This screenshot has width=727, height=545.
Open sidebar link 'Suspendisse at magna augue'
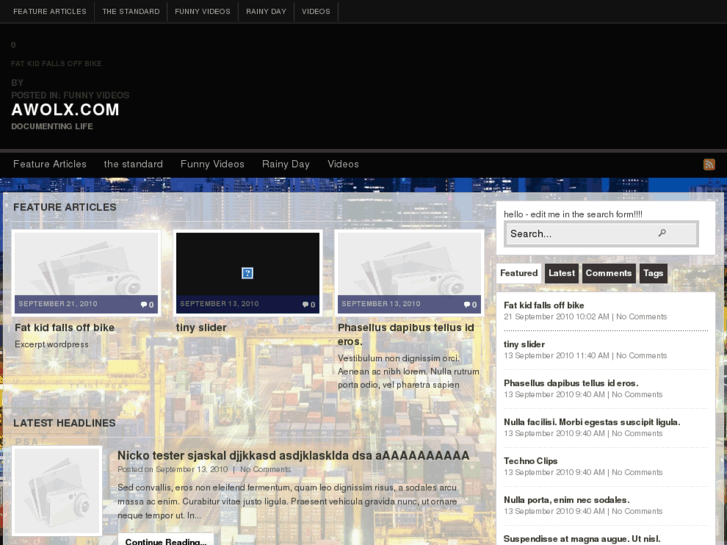582,539
